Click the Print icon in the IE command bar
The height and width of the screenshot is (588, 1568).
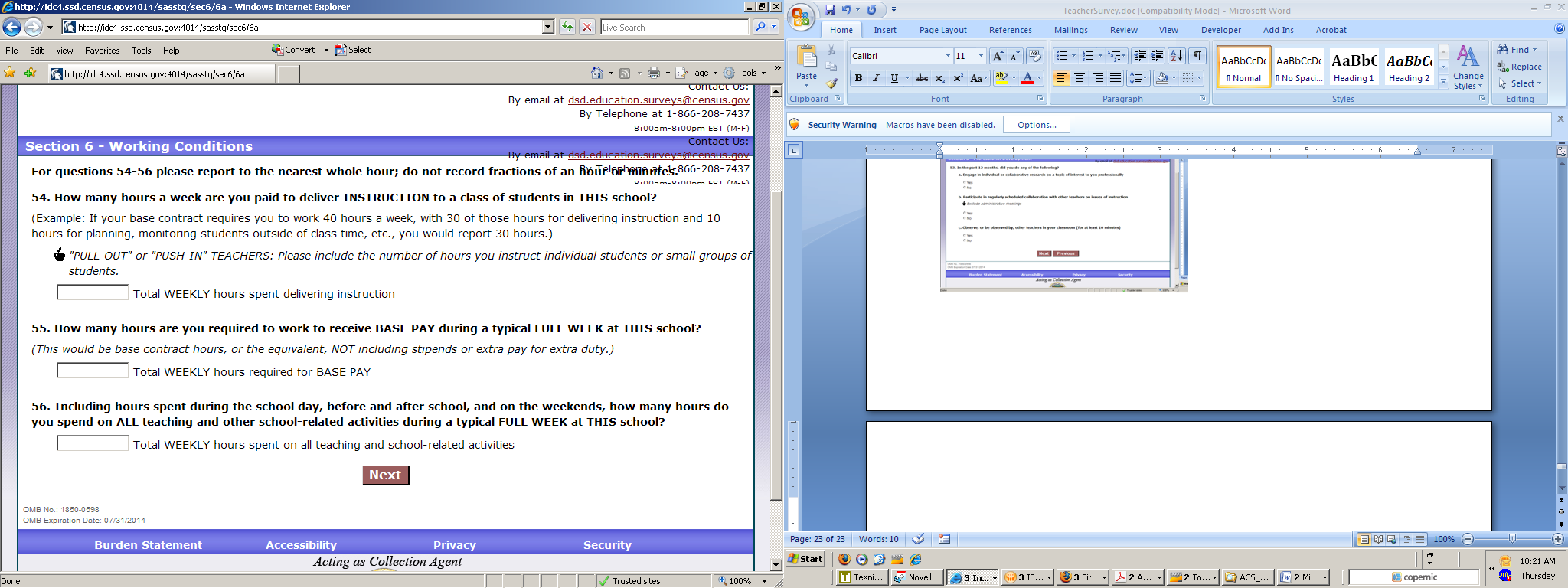[654, 73]
